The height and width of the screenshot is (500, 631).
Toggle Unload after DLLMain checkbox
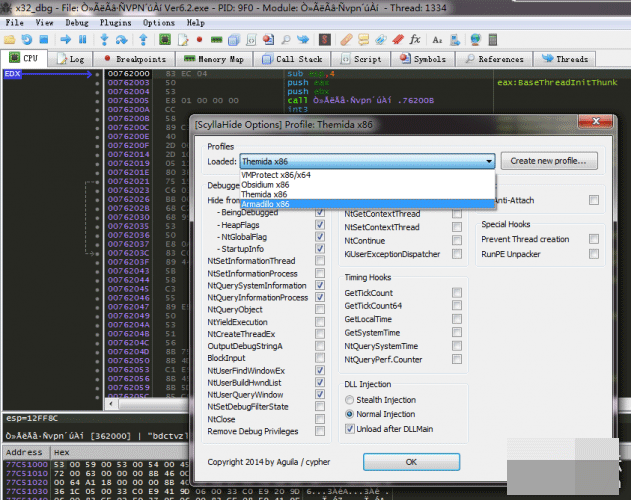point(350,429)
